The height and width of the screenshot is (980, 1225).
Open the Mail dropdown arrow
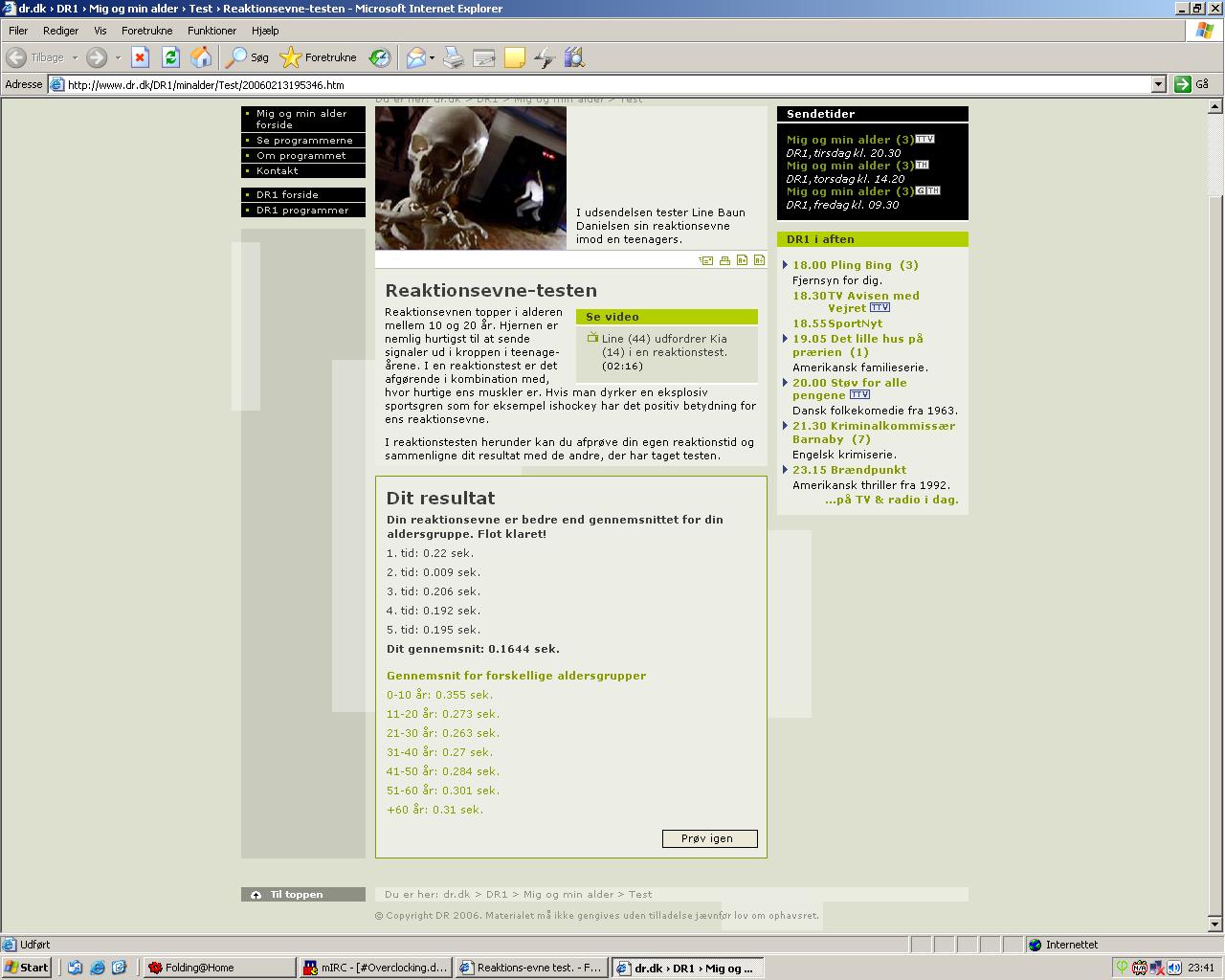(432, 57)
